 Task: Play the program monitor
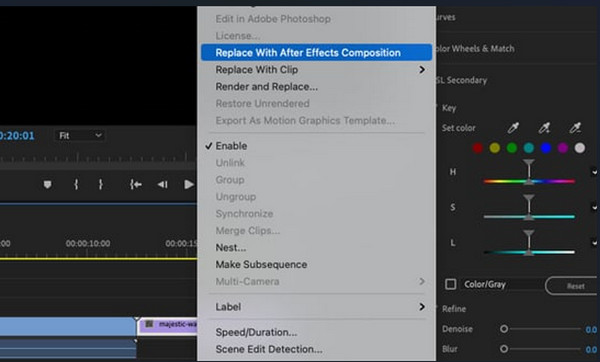pyautogui.click(x=189, y=184)
